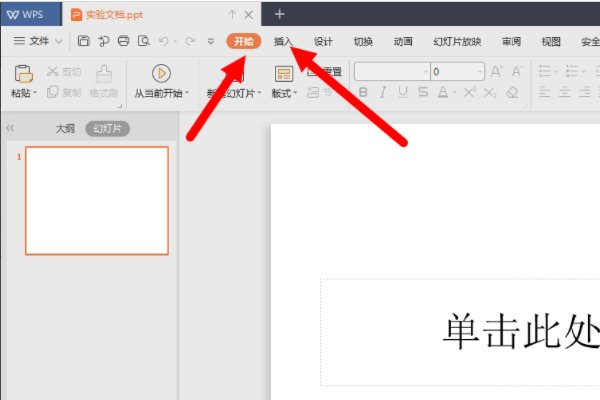
Task: Expand the 从当前开始 dropdown arrow
Action: (x=187, y=93)
